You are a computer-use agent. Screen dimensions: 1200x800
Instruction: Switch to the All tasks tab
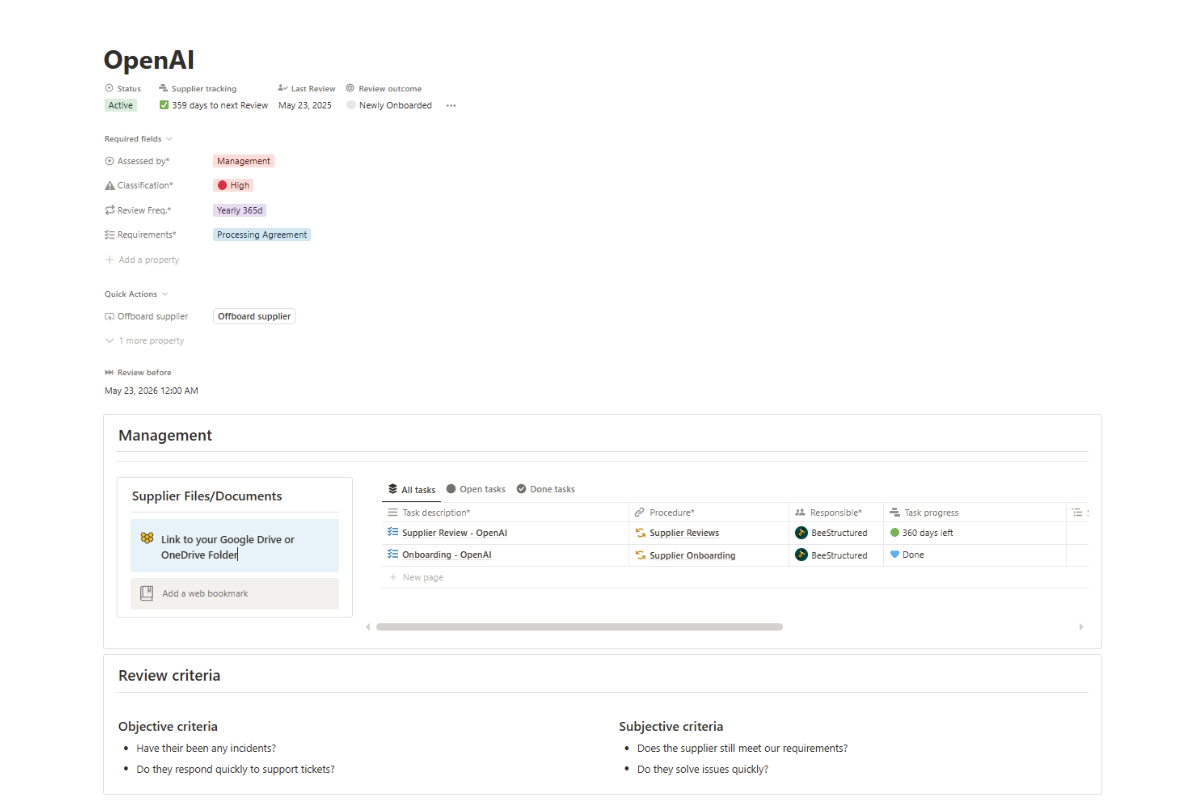pos(412,490)
